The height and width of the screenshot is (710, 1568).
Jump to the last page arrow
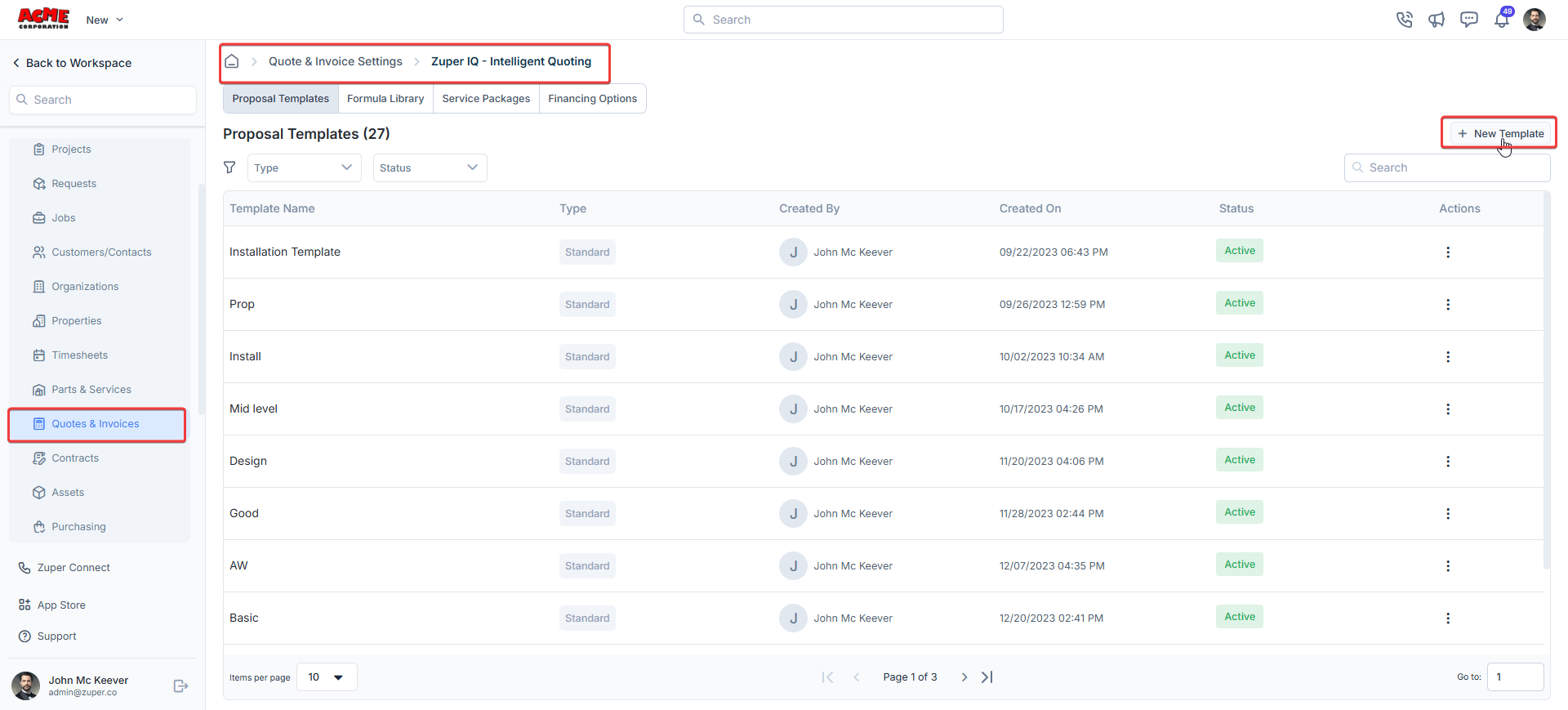[x=987, y=677]
